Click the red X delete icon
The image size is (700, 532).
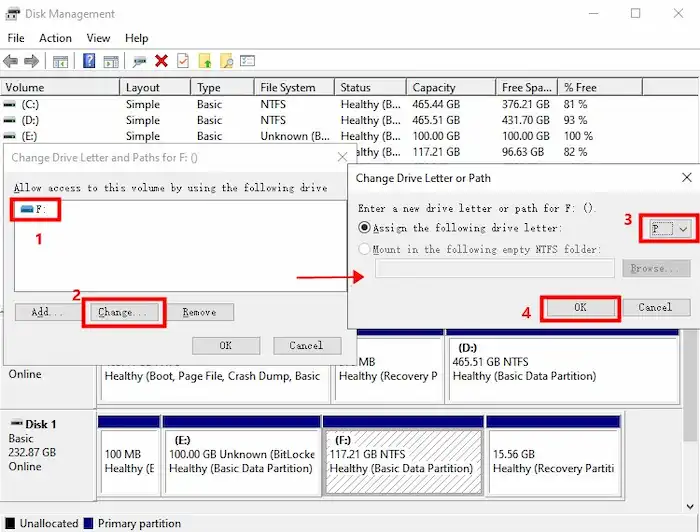tap(161, 61)
